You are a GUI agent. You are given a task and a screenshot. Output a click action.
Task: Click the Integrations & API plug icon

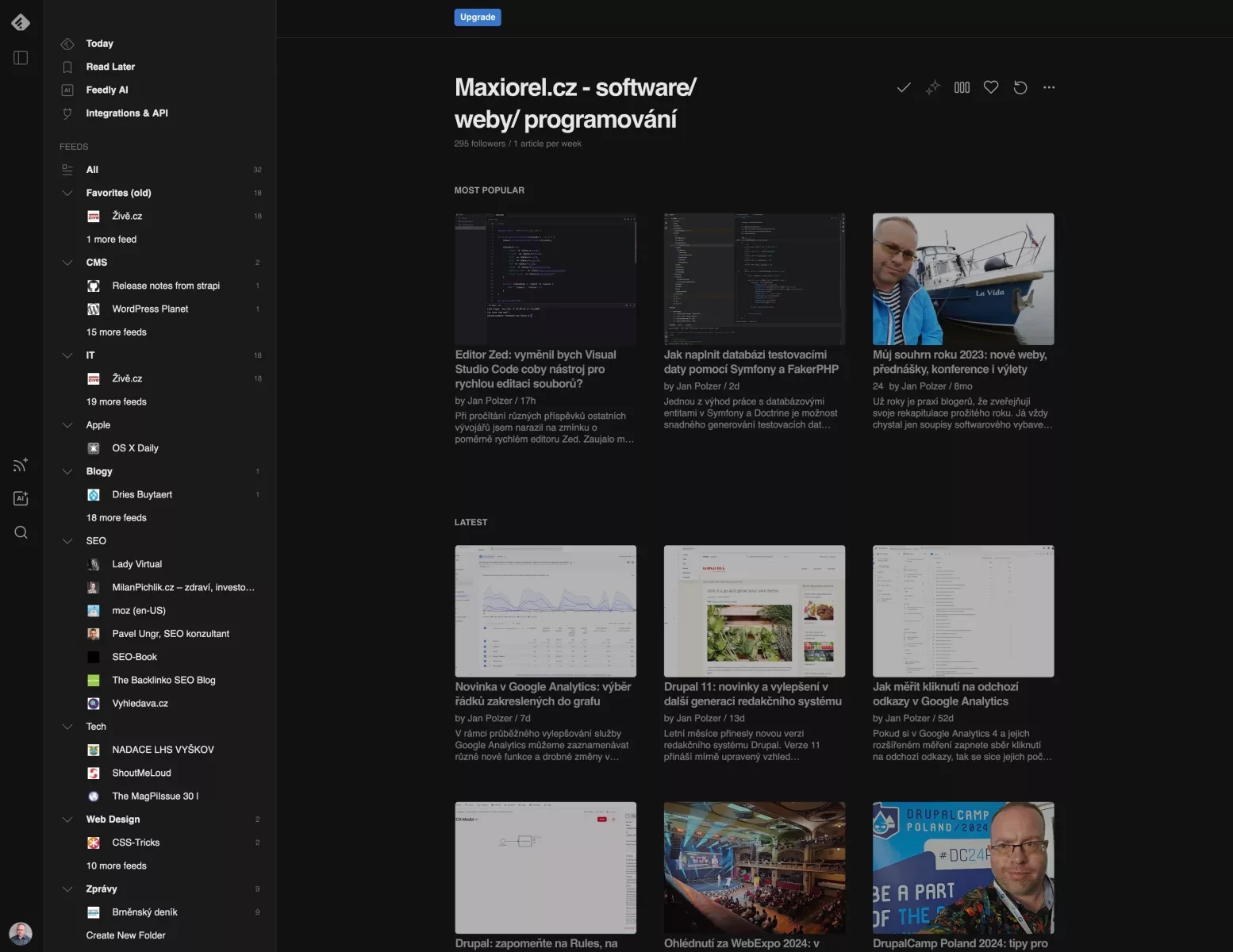(67, 113)
